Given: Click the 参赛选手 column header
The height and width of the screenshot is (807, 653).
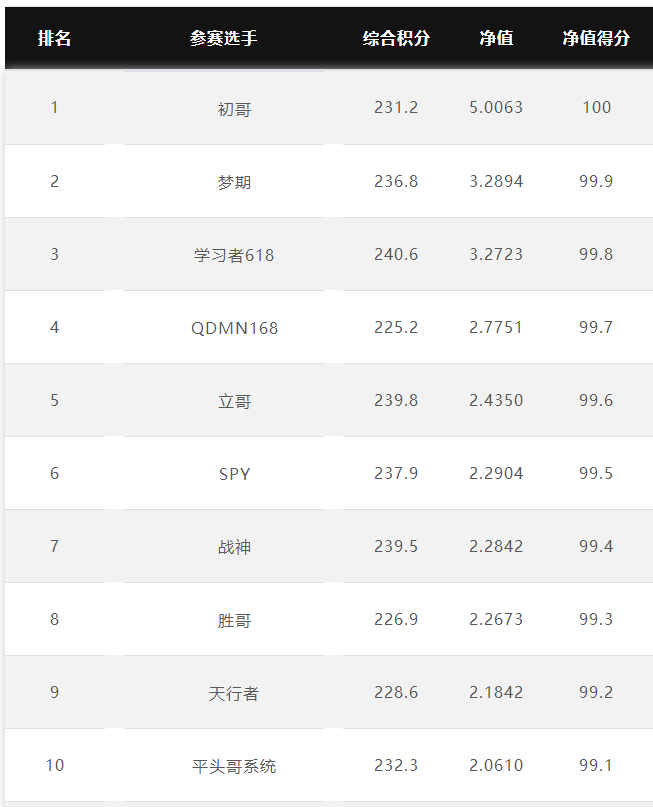Looking at the screenshot, I should coord(223,38).
